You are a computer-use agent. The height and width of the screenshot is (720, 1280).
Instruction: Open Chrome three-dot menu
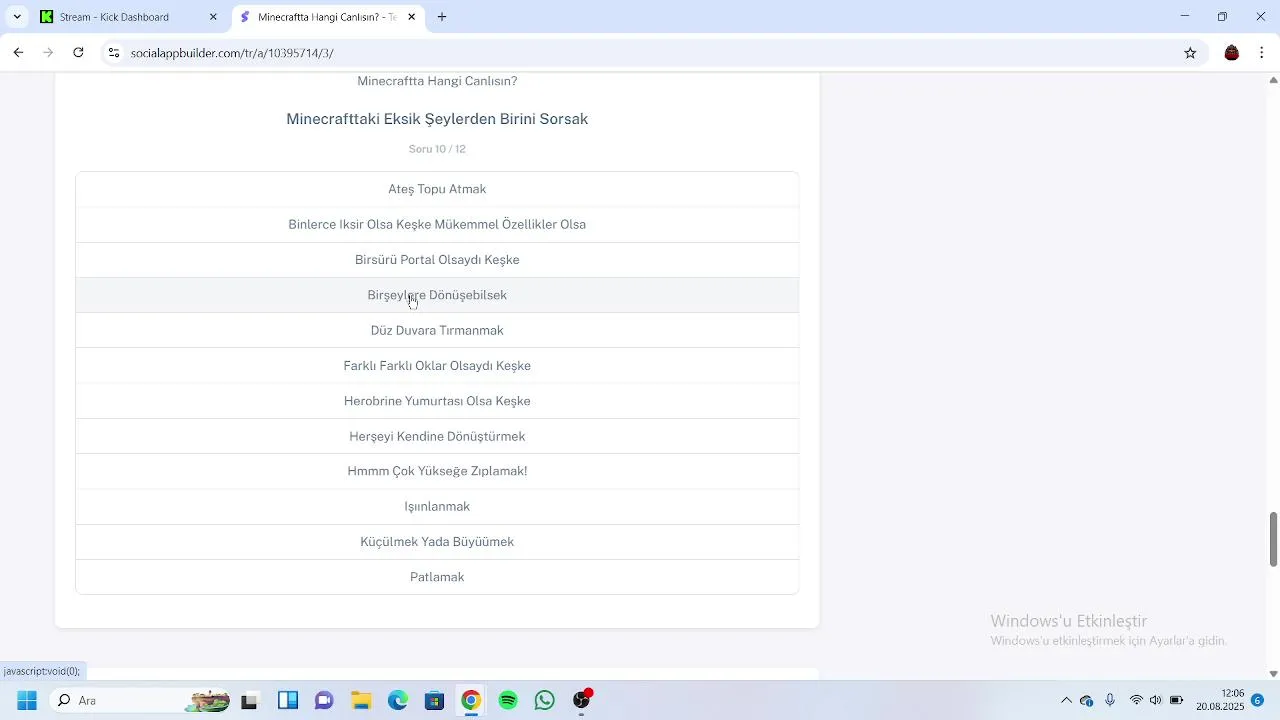pyautogui.click(x=1261, y=53)
